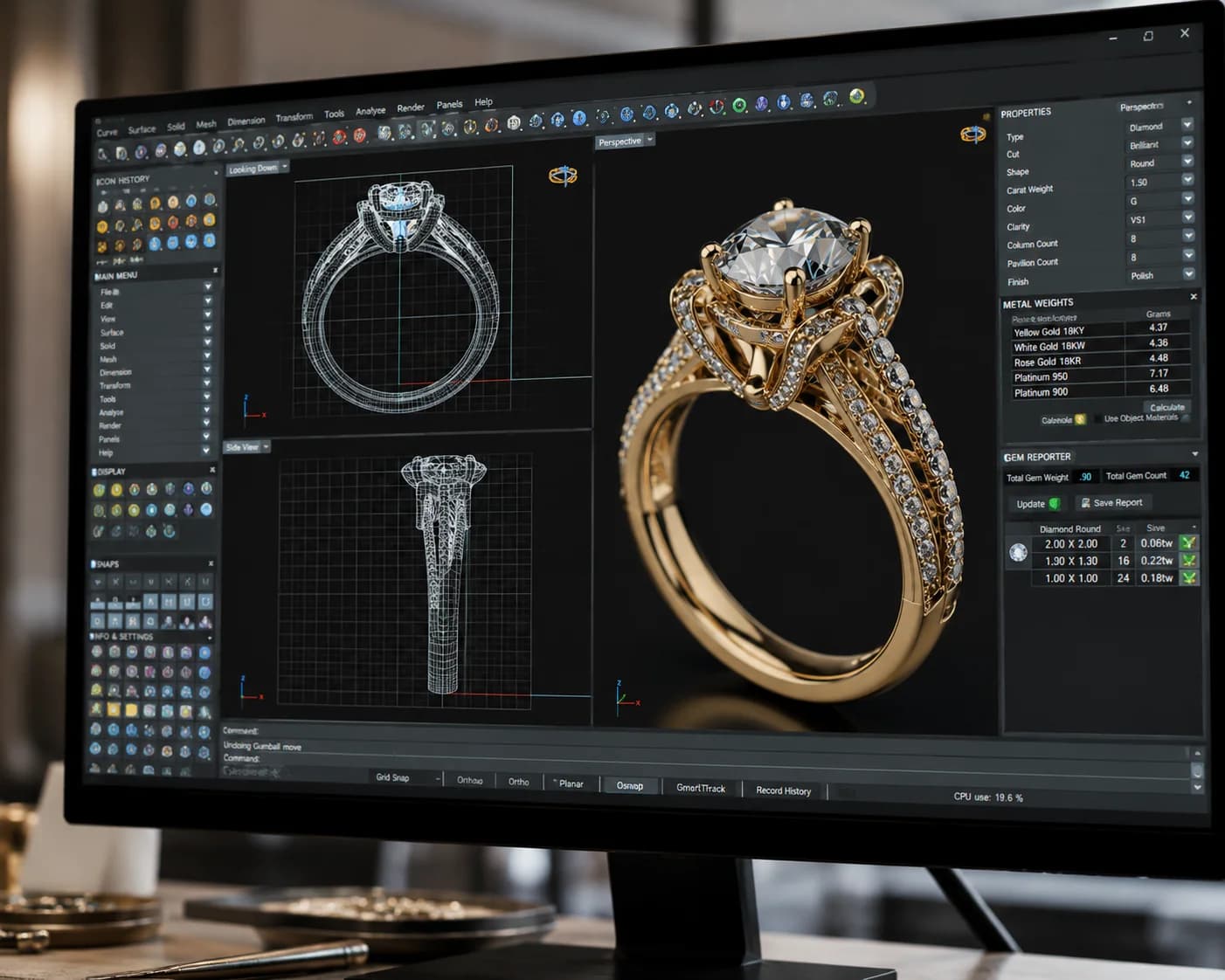Collapse the Gem Reporter panel arrow

[x=1194, y=454]
